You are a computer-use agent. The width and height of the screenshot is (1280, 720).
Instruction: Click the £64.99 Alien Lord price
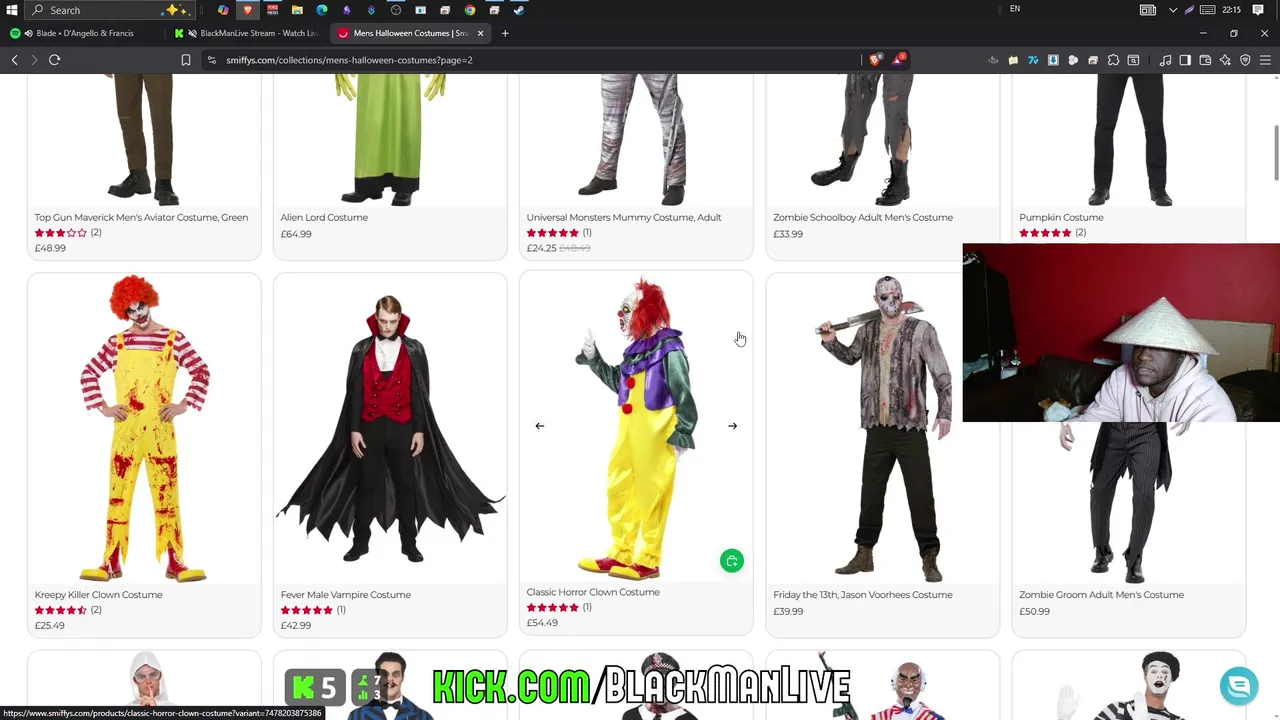coord(296,234)
